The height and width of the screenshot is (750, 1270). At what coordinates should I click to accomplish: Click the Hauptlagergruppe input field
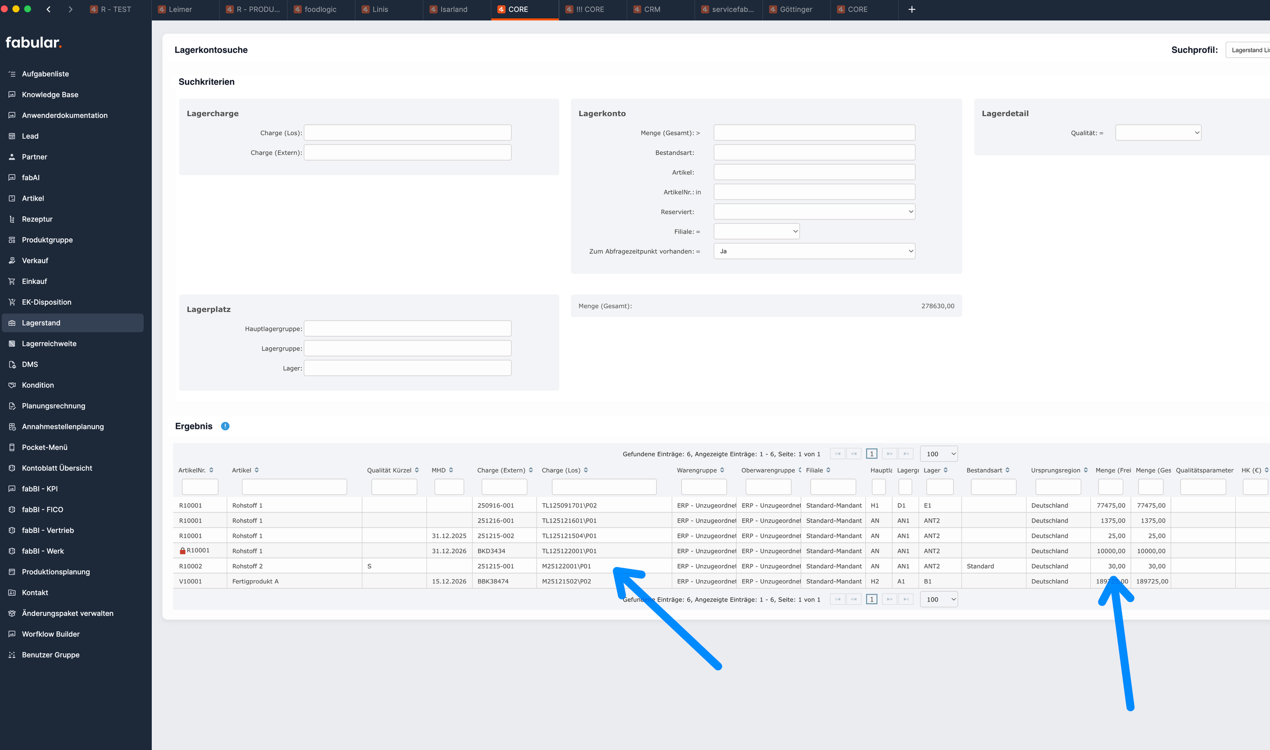pyautogui.click(x=407, y=328)
